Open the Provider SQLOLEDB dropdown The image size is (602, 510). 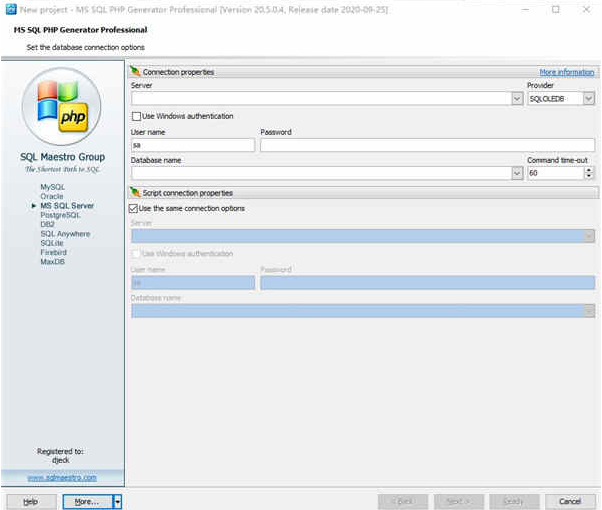coord(588,99)
